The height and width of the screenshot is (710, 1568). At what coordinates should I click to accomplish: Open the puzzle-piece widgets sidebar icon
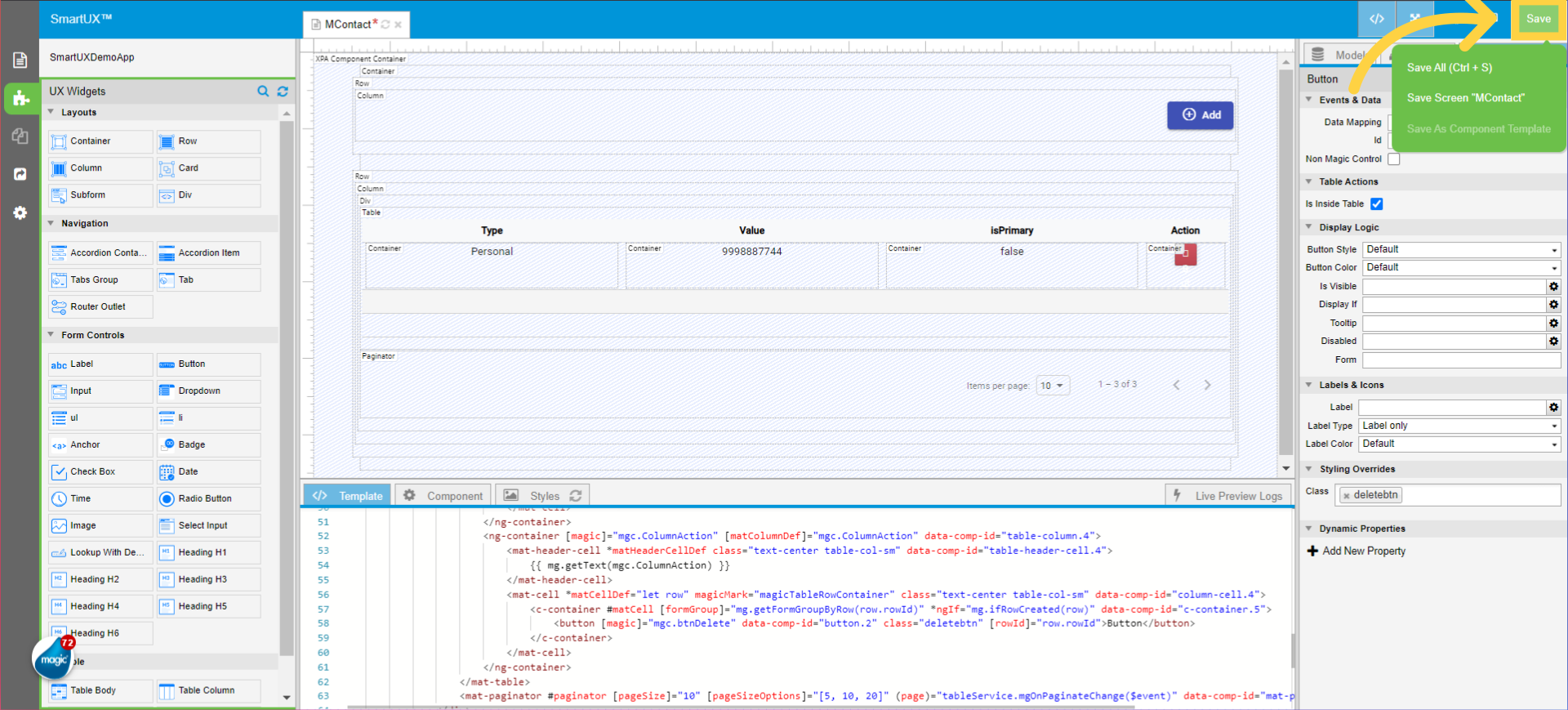pyautogui.click(x=20, y=99)
